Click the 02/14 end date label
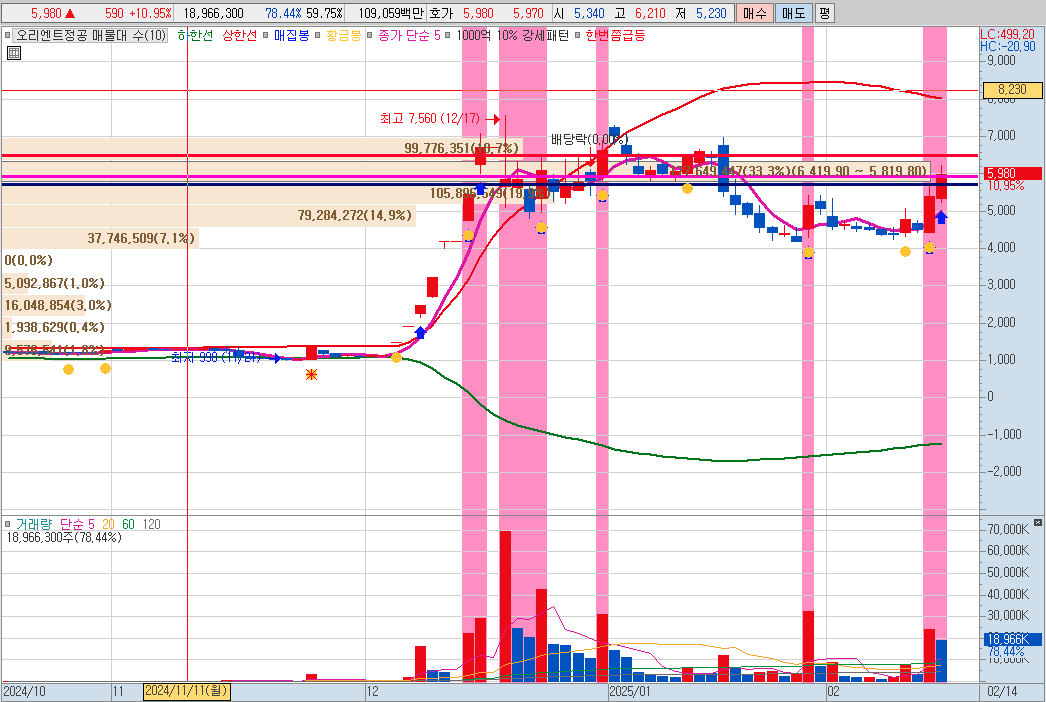Screen dimensions: 1046x702 pyautogui.click(x=1002, y=691)
